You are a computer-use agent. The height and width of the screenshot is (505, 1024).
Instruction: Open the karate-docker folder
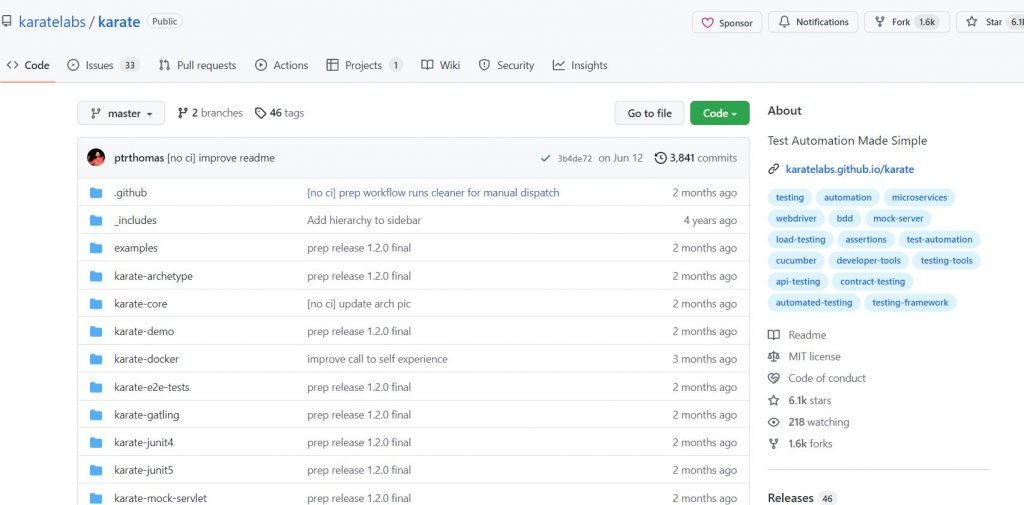pyautogui.click(x=146, y=359)
